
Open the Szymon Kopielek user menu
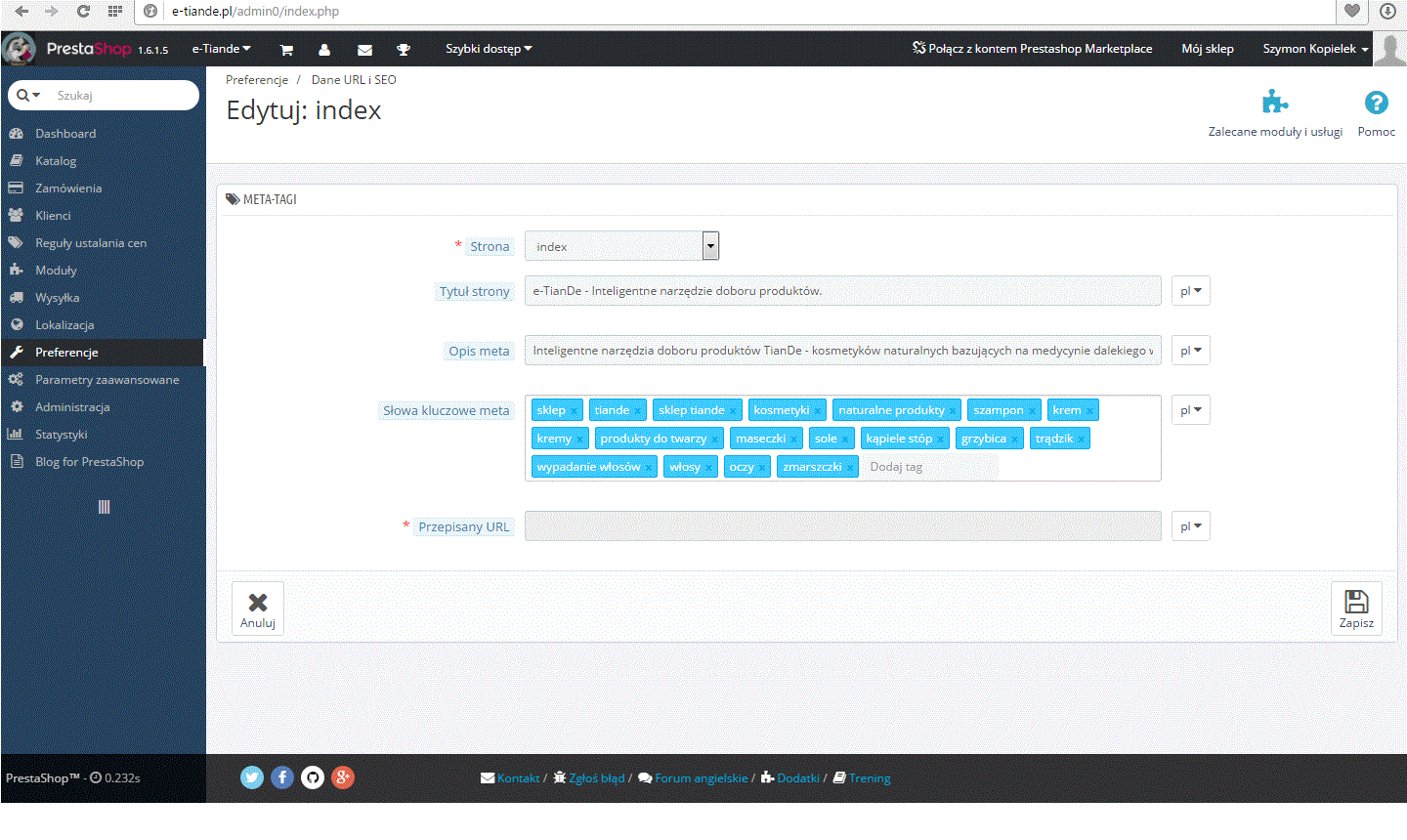tap(1315, 49)
